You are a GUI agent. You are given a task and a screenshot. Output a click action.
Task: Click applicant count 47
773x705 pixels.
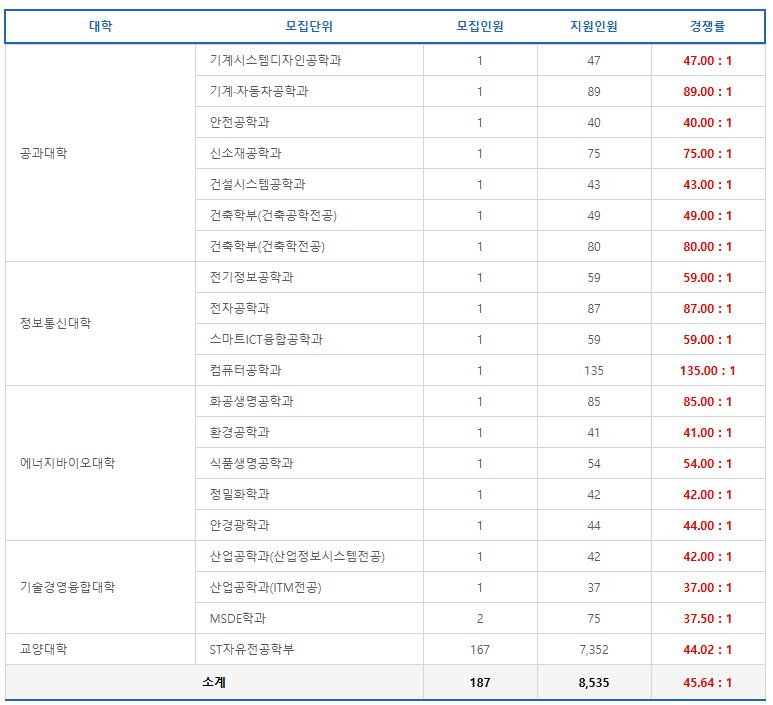[594, 61]
